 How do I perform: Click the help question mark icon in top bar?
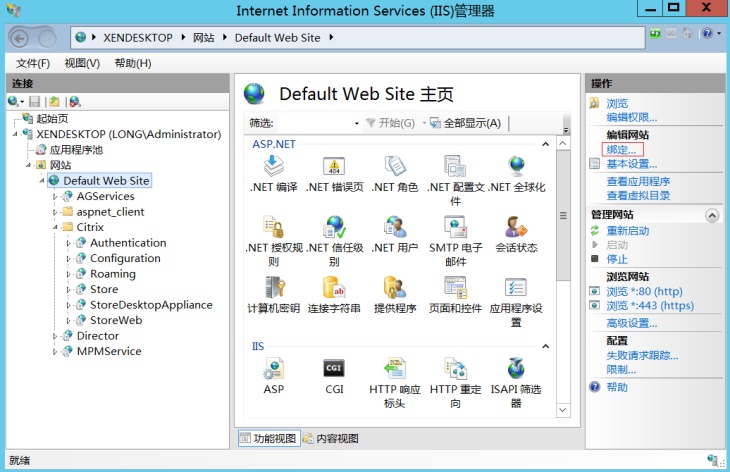tap(708, 33)
